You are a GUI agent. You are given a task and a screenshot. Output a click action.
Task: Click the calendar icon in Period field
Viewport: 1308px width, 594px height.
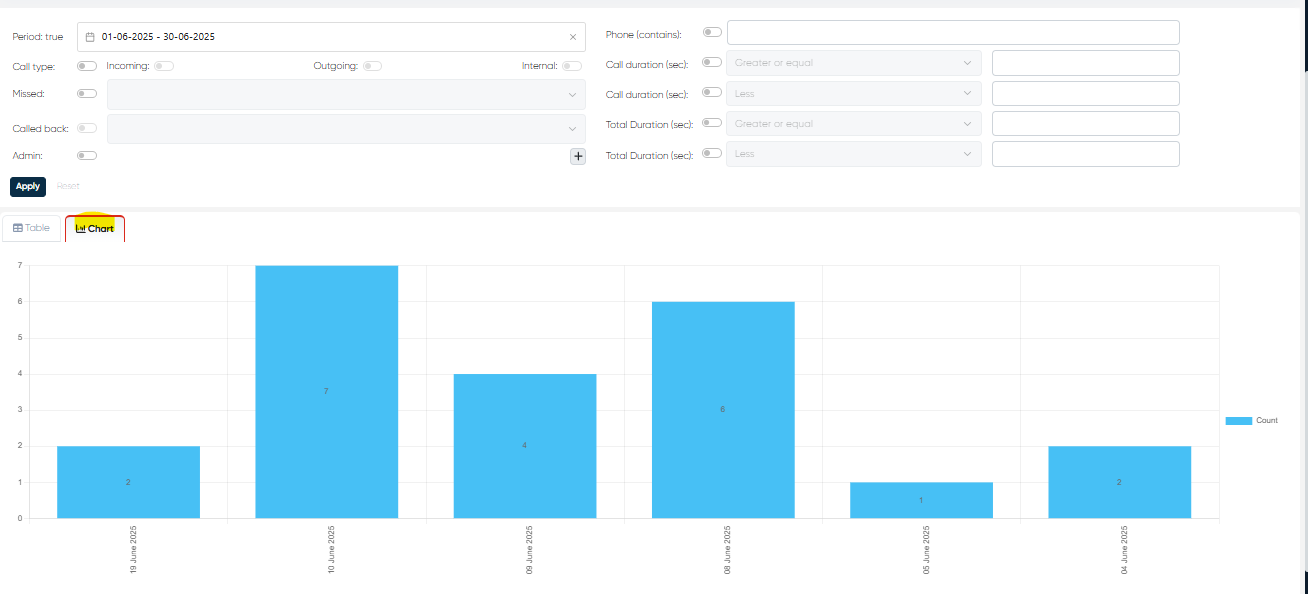click(x=90, y=37)
